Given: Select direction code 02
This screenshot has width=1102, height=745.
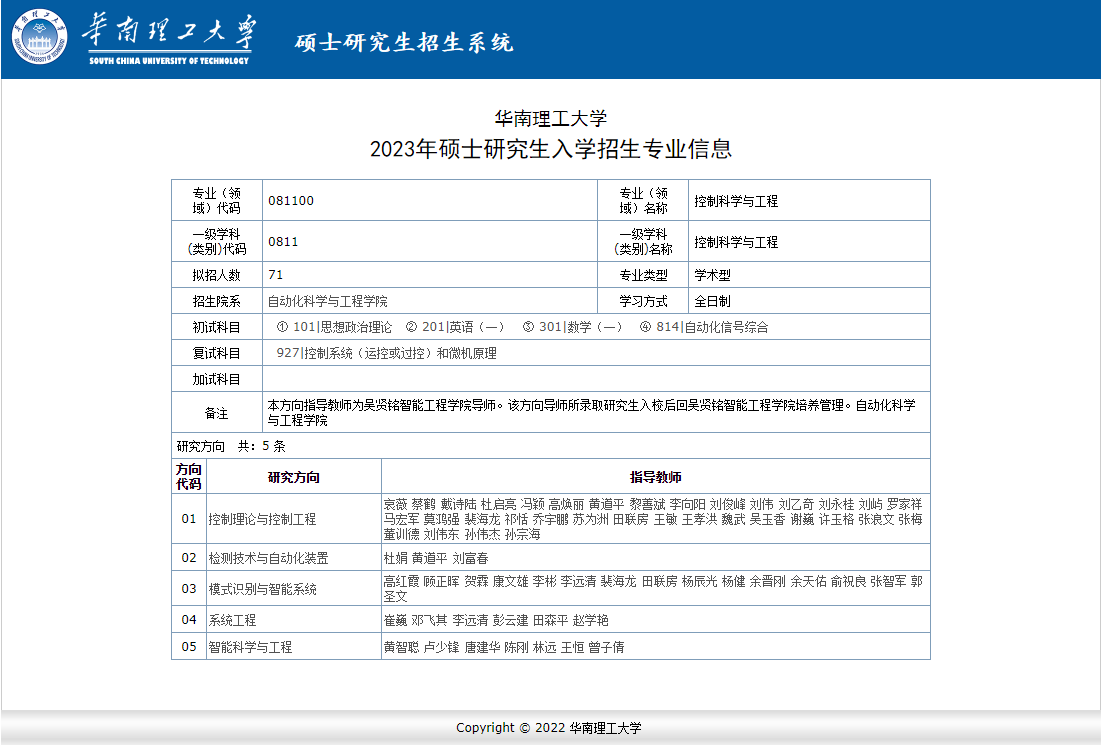Looking at the screenshot, I should click(189, 558).
